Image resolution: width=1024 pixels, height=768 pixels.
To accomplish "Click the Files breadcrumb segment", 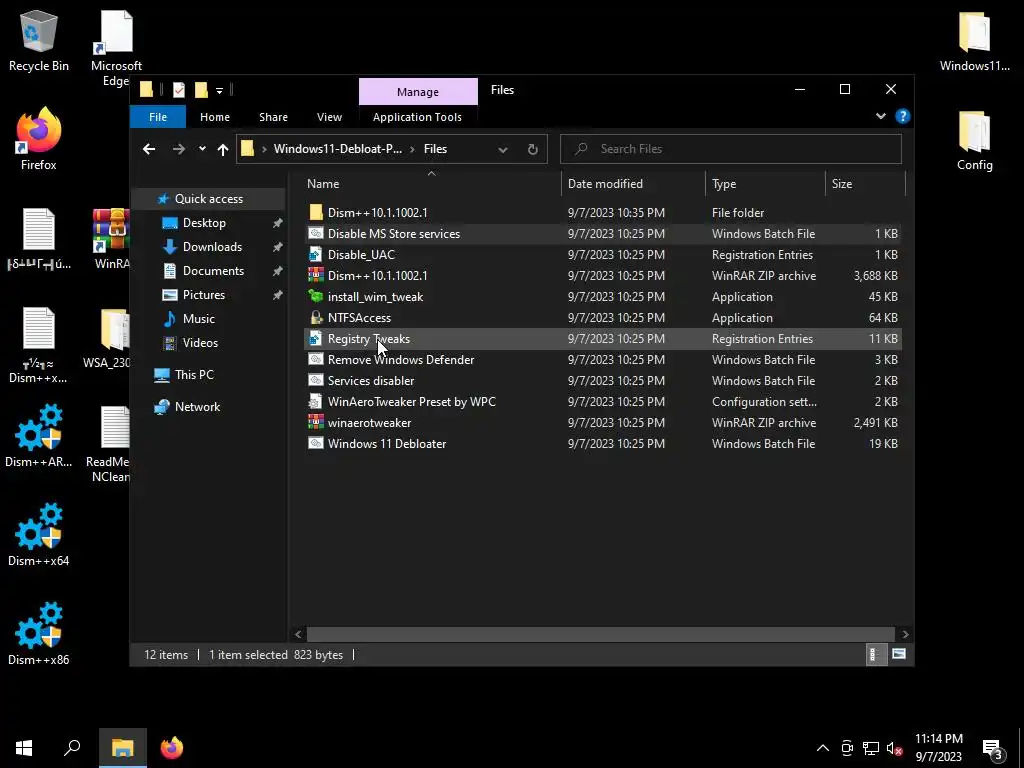I will click(x=435, y=149).
